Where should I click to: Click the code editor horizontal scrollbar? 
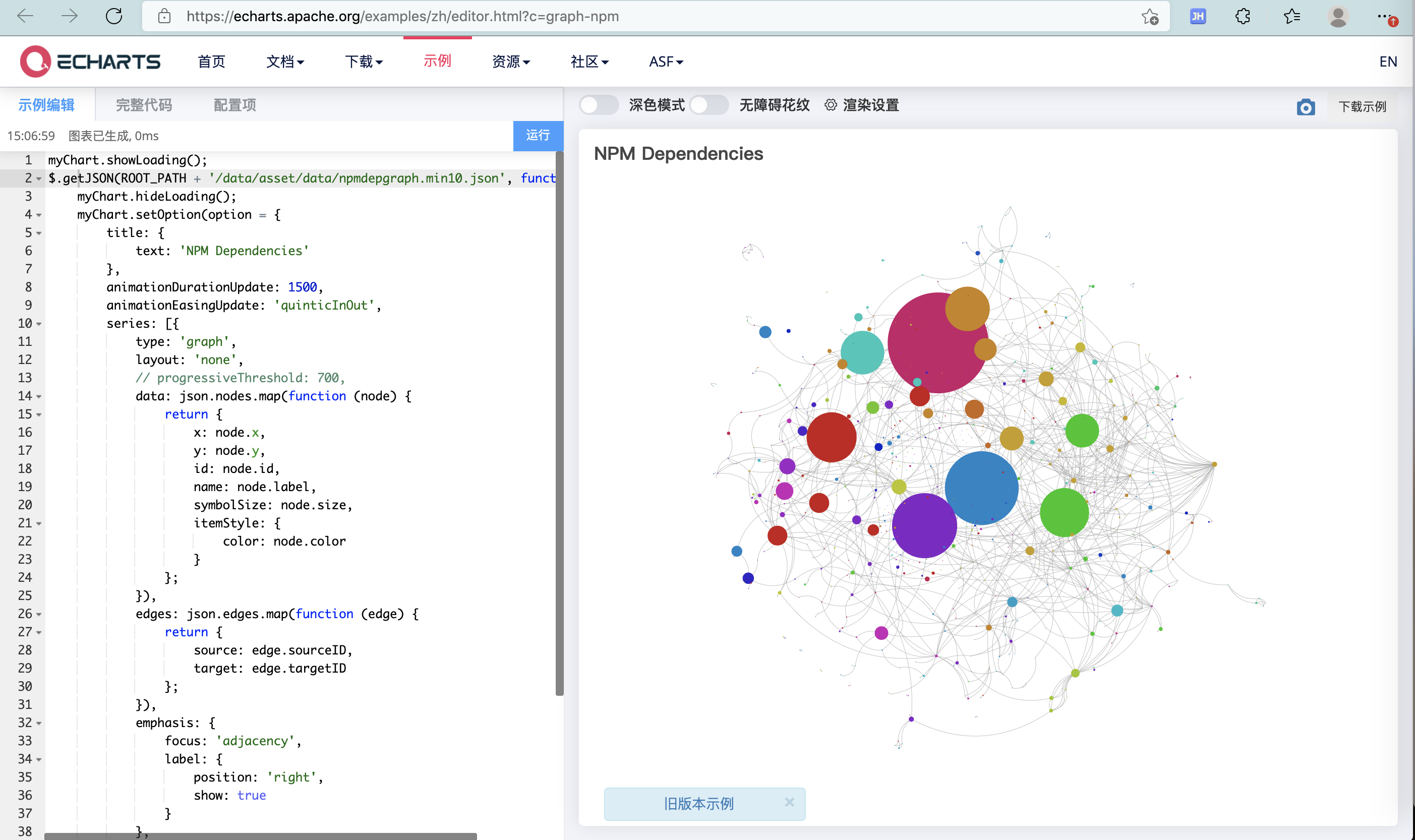pyautogui.click(x=260, y=836)
